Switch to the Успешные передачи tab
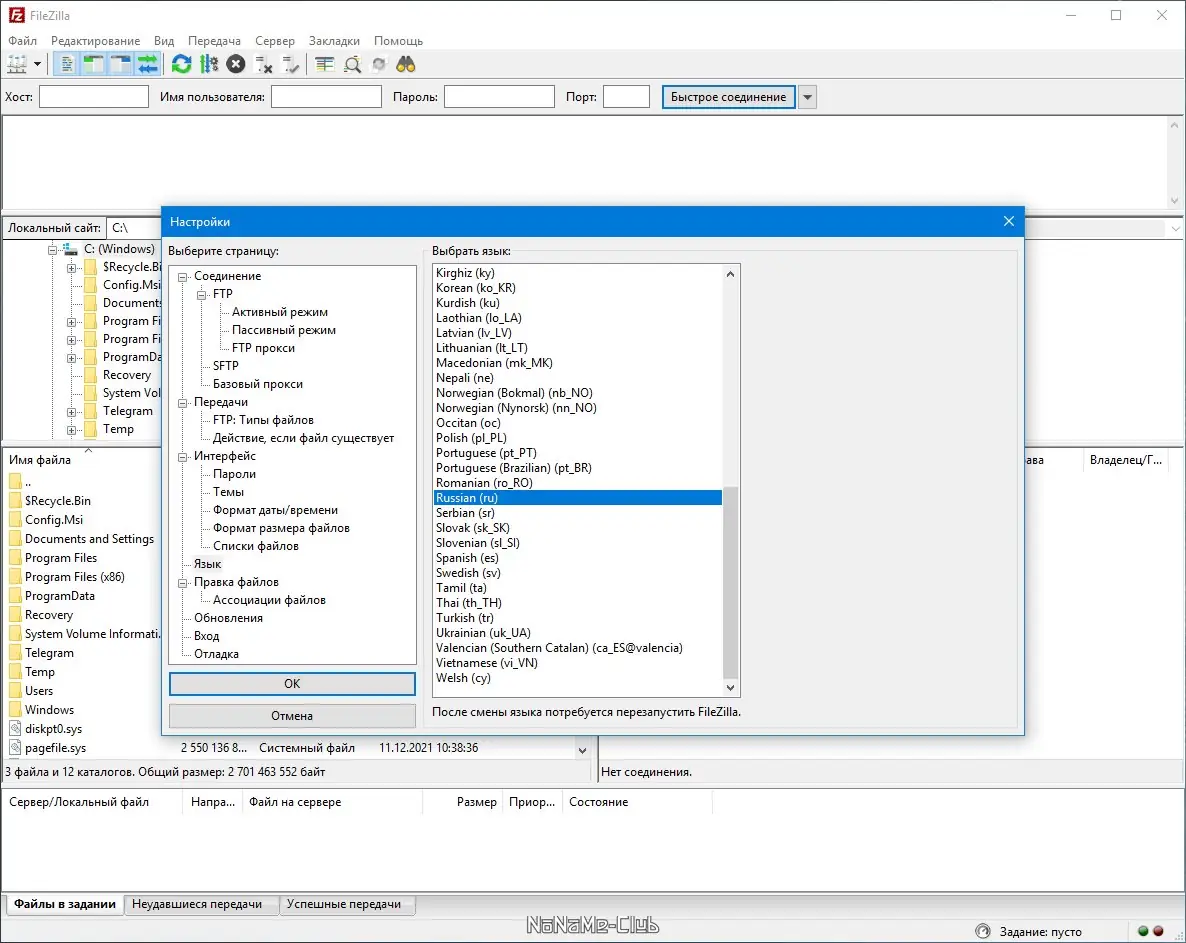The width and height of the screenshot is (1186, 943). (x=344, y=904)
